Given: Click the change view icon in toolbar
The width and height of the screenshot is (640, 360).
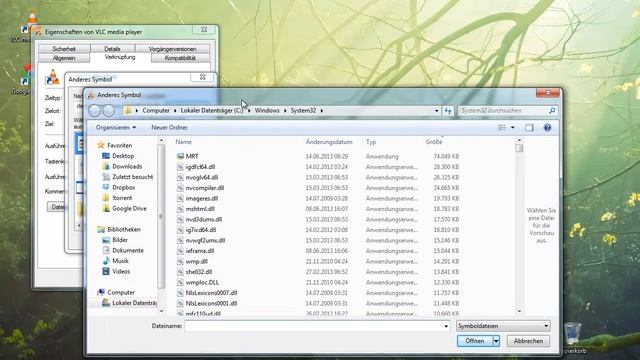Looking at the screenshot, I should click(x=502, y=128).
